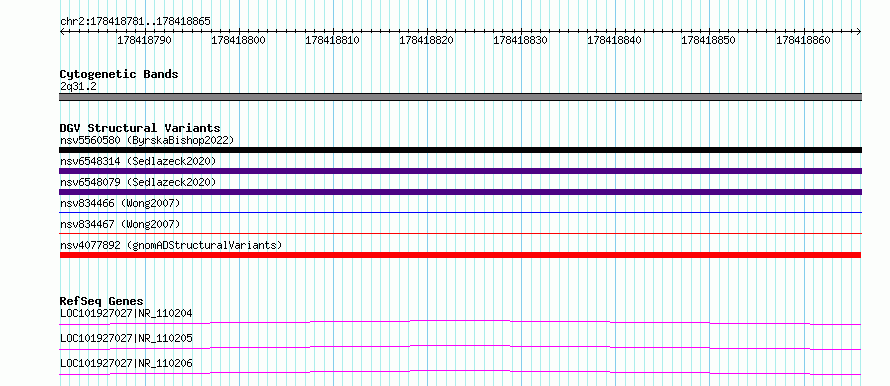Screen dimensions: 890x386
Task: Click ruler position 178418810
Action: (x=332, y=40)
